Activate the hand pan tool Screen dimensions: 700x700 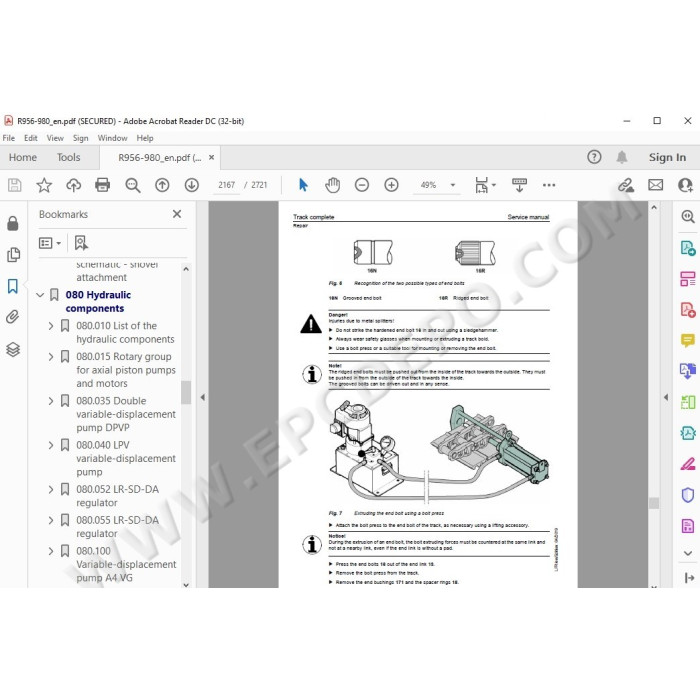click(x=333, y=185)
